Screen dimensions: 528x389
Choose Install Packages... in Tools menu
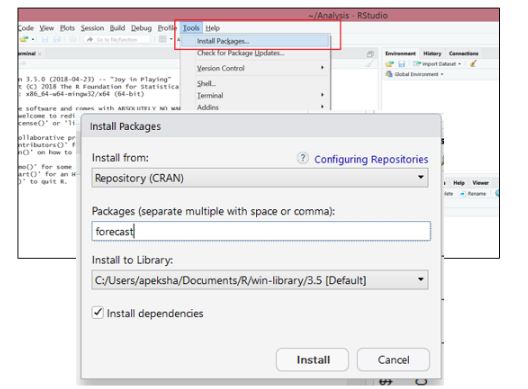[255, 41]
